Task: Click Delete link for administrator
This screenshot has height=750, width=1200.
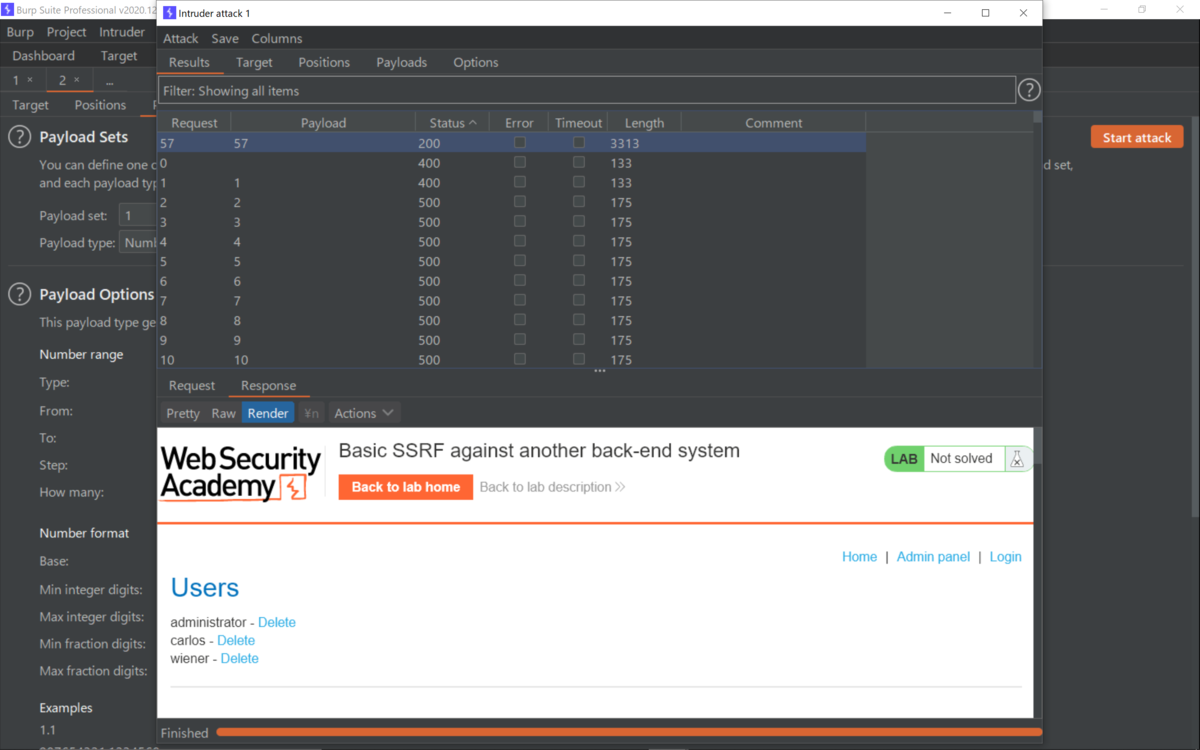Action: (277, 622)
